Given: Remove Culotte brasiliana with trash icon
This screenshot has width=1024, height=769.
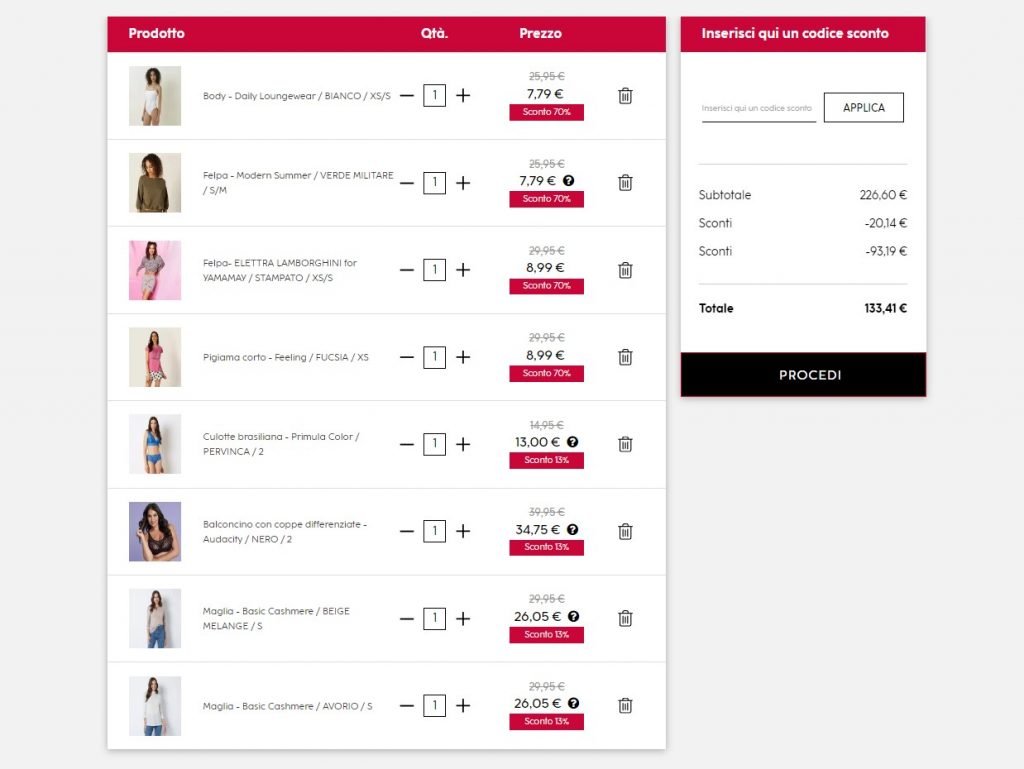Looking at the screenshot, I should tap(625, 444).
